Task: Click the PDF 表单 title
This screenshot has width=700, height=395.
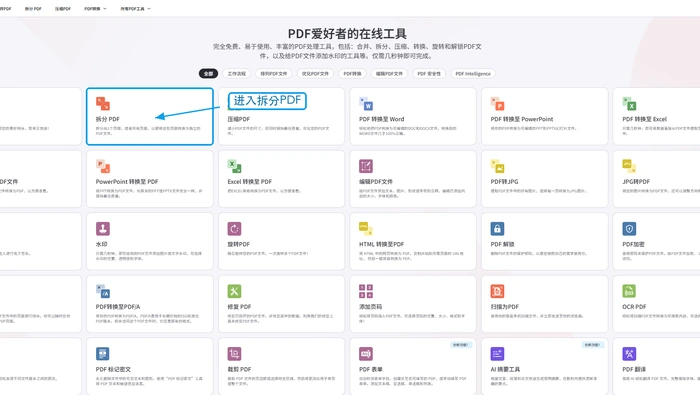Action: [371, 369]
